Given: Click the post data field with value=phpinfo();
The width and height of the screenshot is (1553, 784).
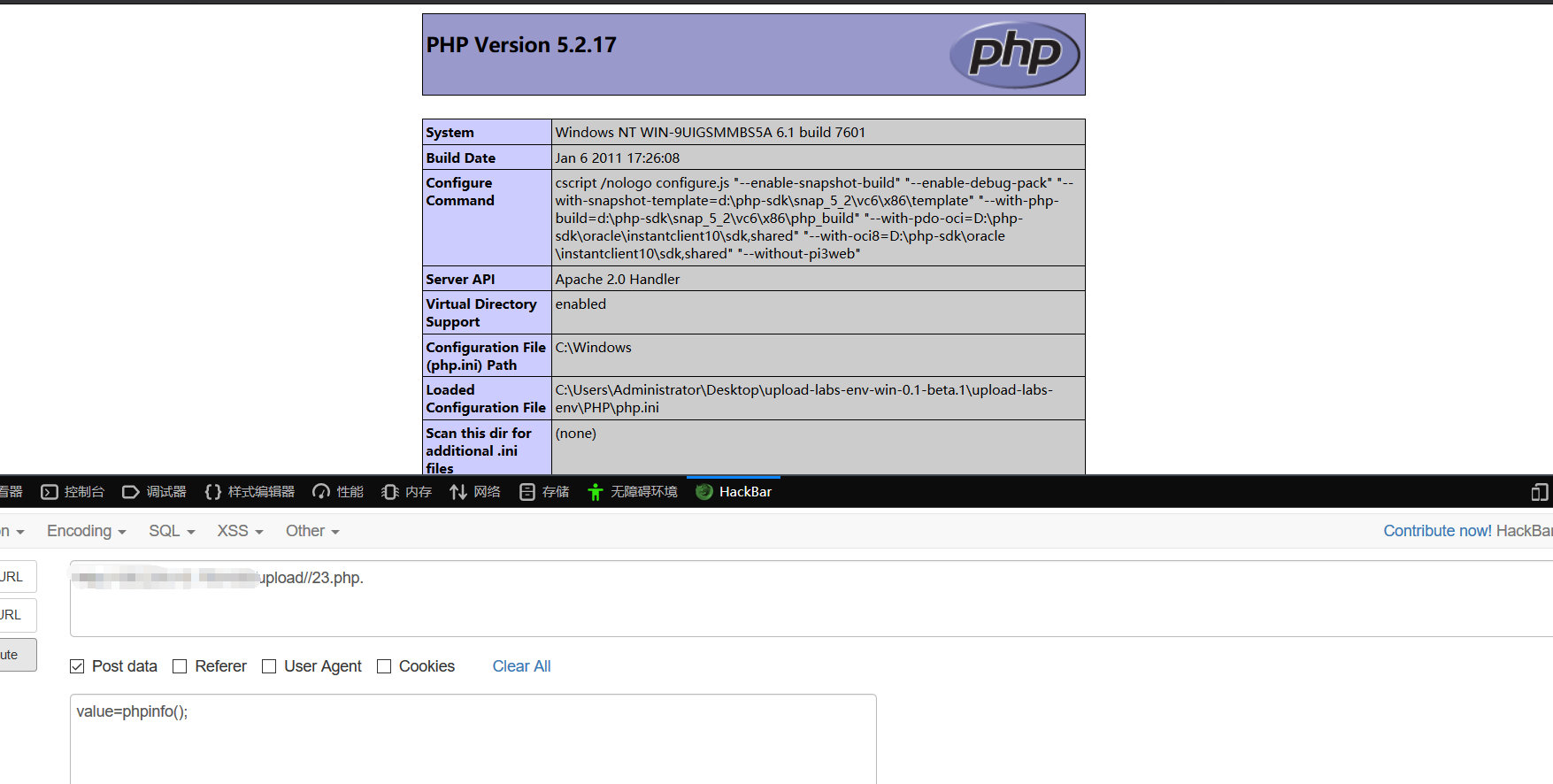Looking at the screenshot, I should pyautogui.click(x=473, y=739).
